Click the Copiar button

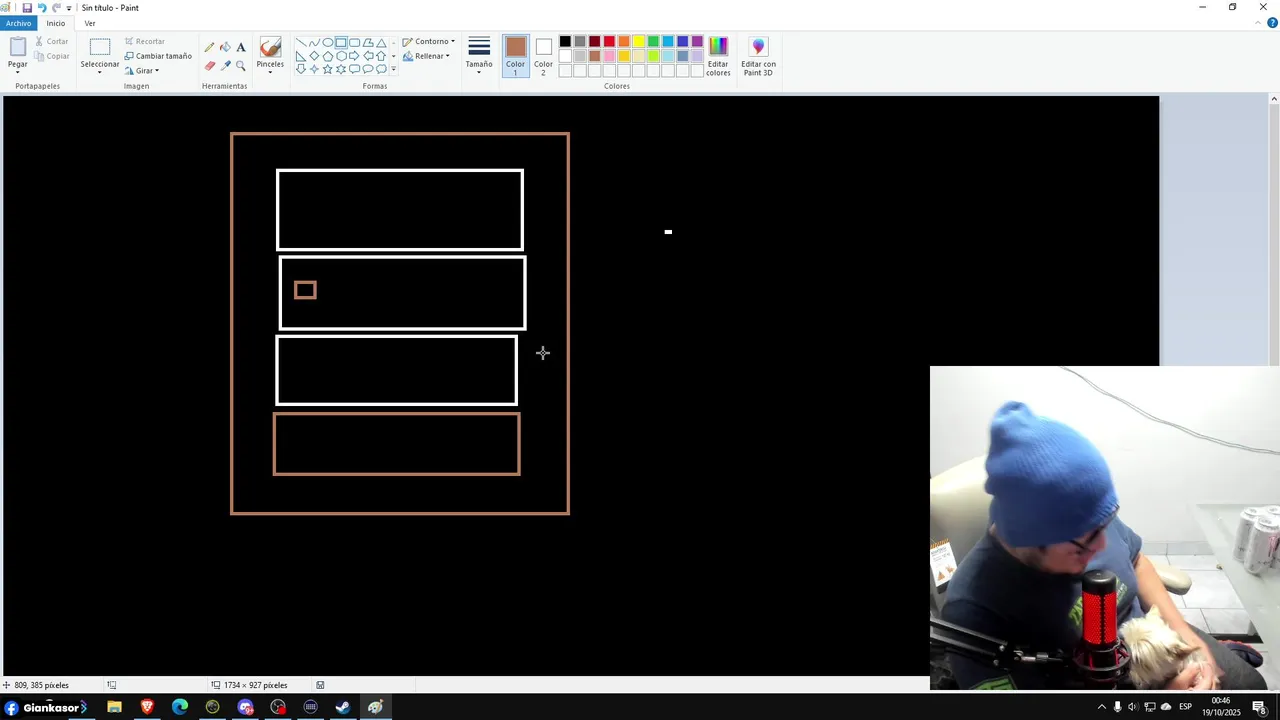(x=52, y=56)
